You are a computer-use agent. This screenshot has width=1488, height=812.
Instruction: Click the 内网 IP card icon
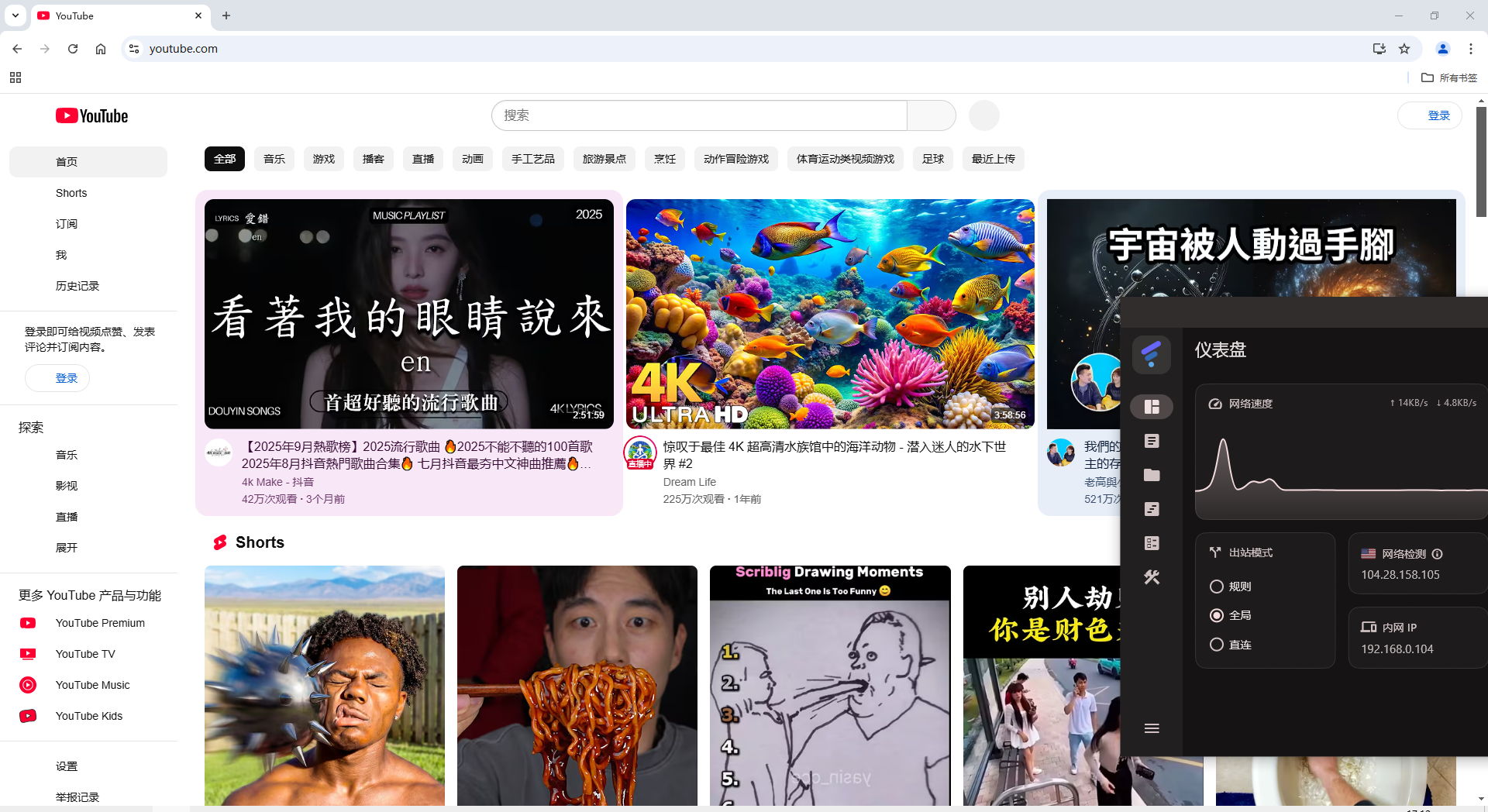[x=1368, y=628]
